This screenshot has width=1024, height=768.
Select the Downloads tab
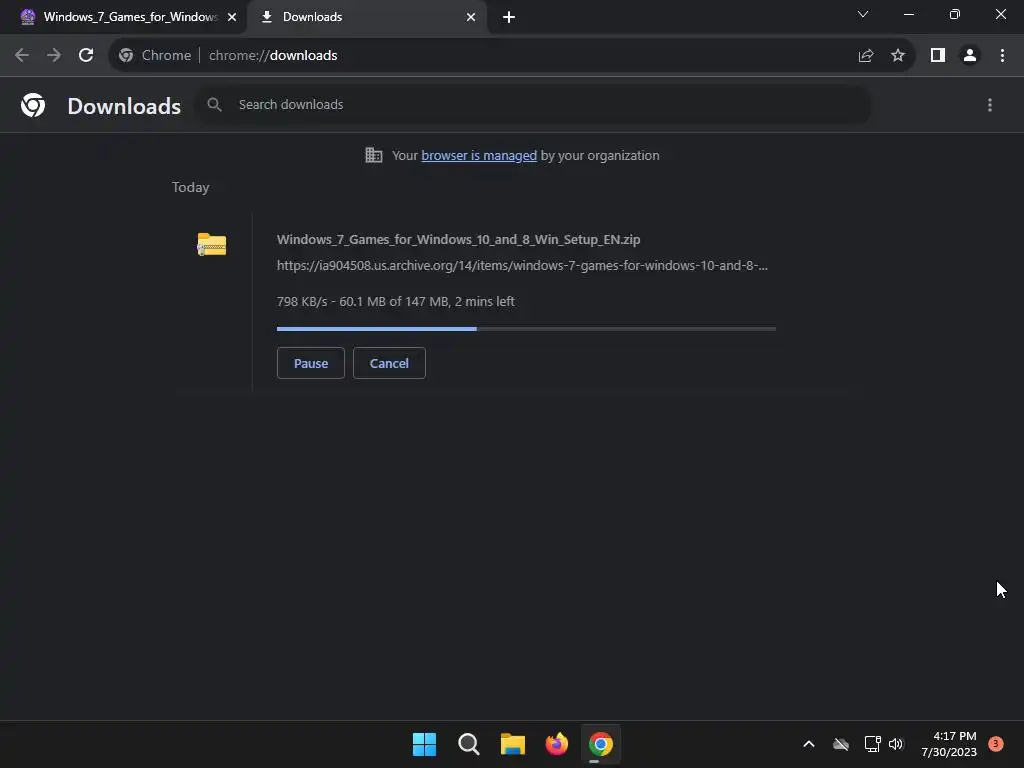[x=368, y=17]
